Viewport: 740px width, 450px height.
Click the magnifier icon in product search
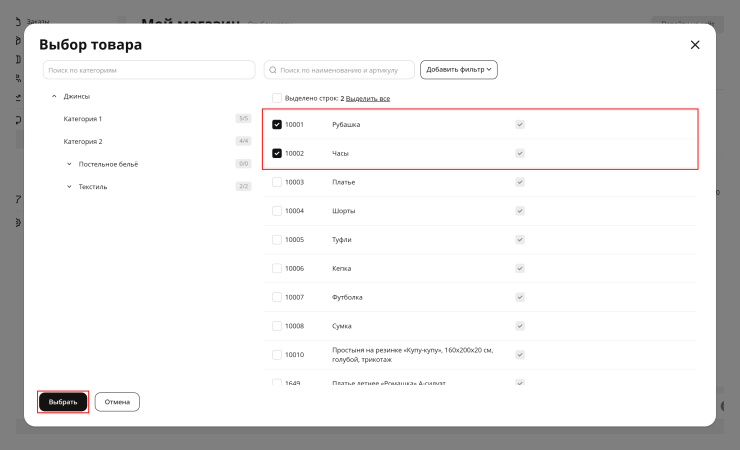pos(273,70)
